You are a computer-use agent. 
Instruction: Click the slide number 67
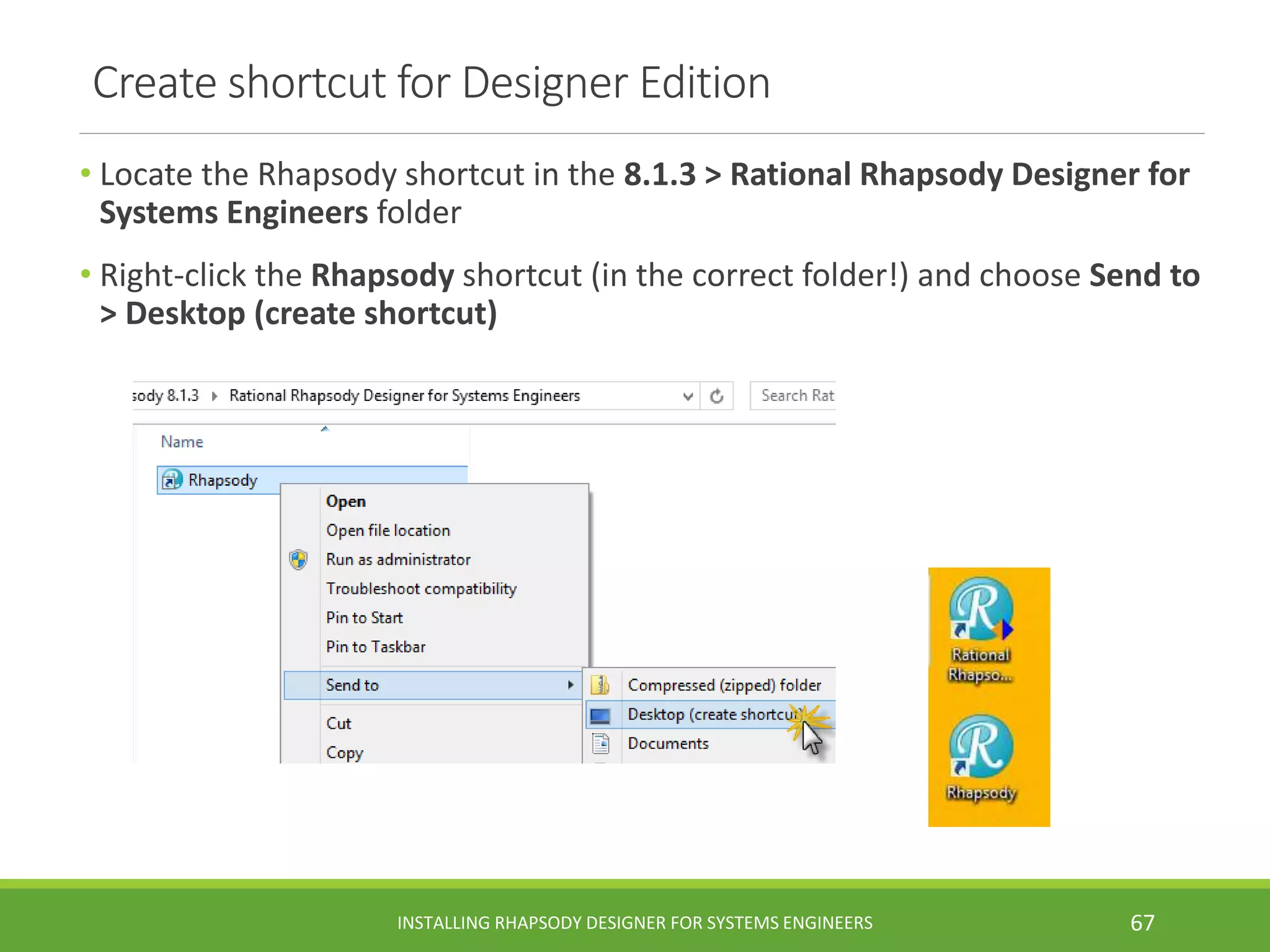tap(1142, 923)
